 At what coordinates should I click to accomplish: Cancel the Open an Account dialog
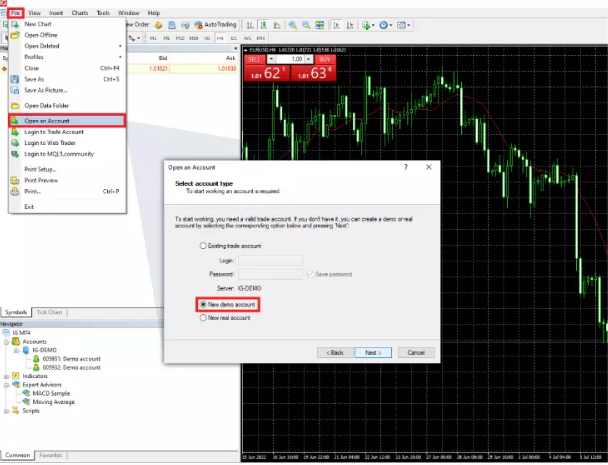point(416,353)
